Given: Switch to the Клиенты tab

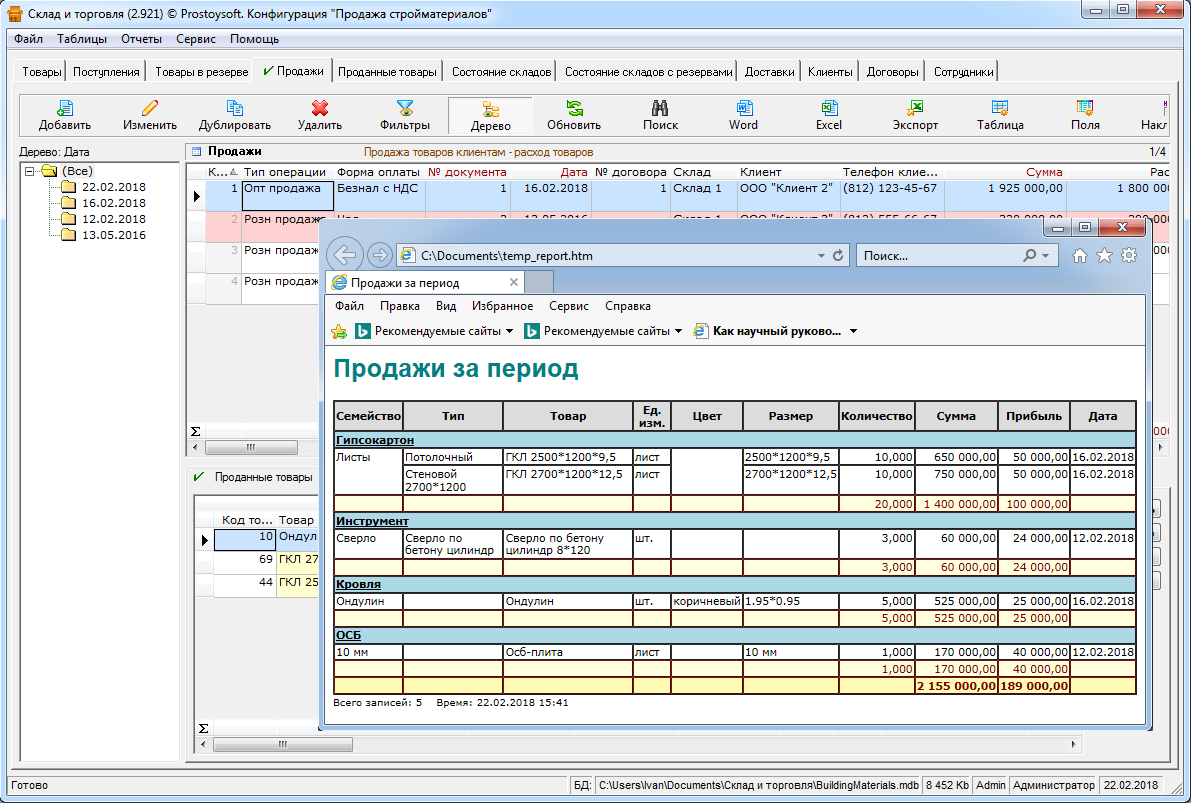Looking at the screenshot, I should point(830,72).
